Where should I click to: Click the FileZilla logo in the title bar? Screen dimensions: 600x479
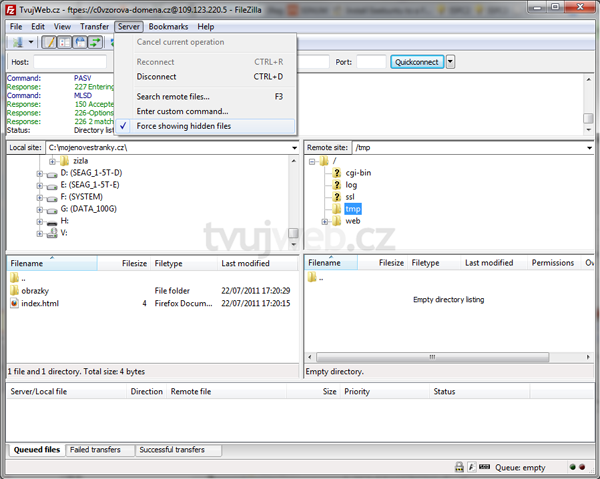tap(11, 10)
